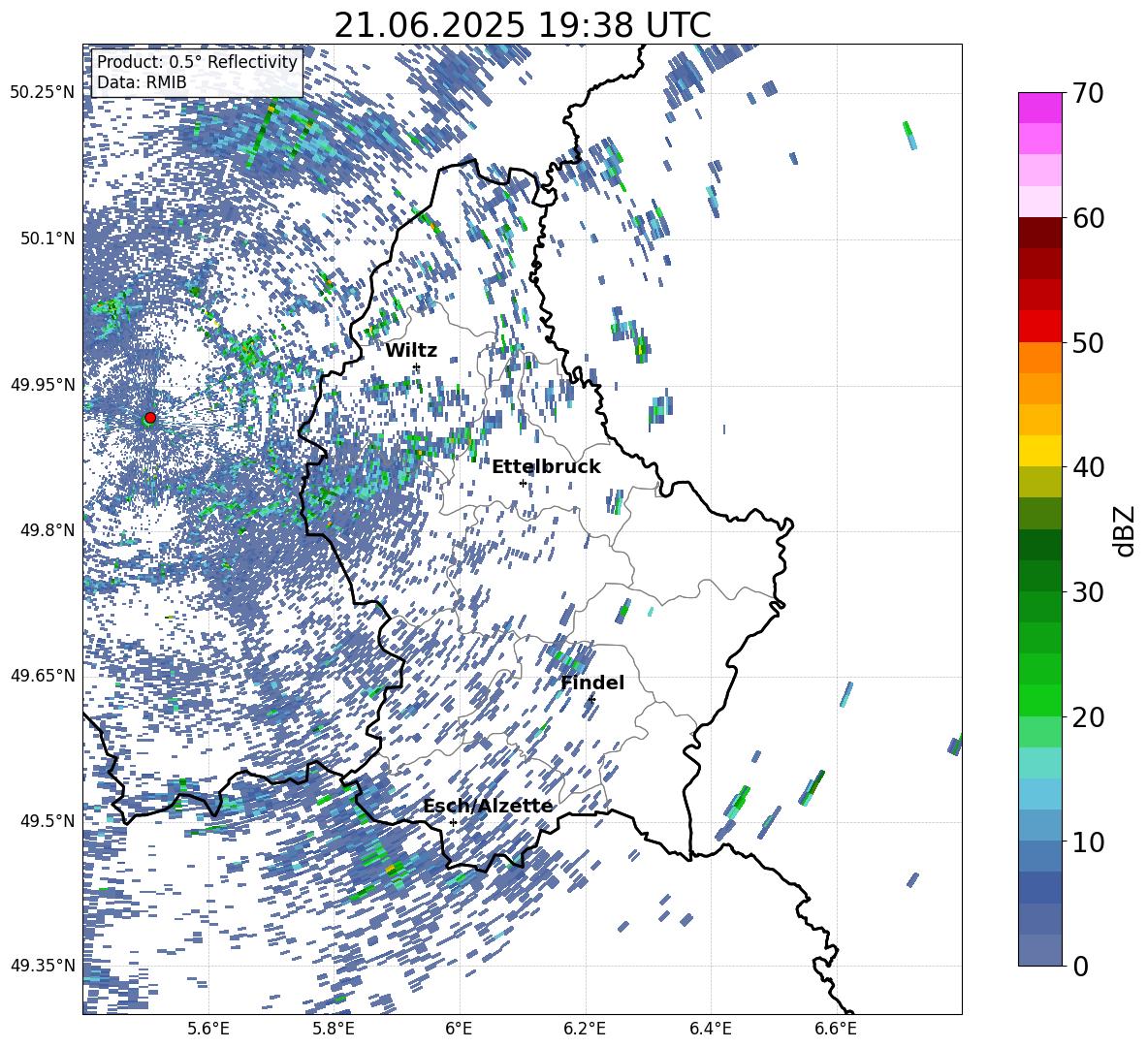Click the title timestamp 21.06.2025 19:38 UTC
Viewport: 1148px width, 1048px height.
click(x=523, y=25)
